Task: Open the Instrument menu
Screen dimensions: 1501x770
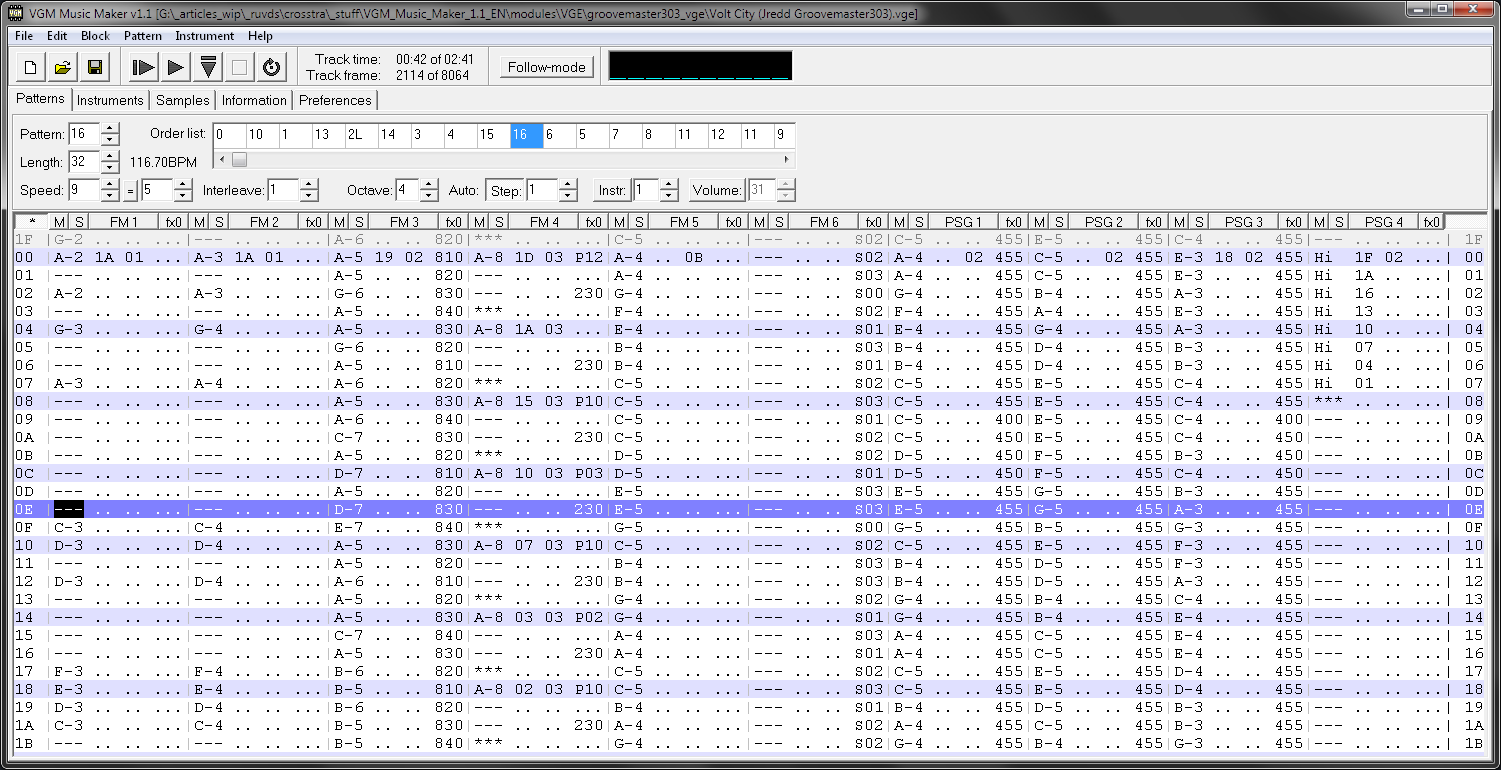Action: [x=205, y=36]
